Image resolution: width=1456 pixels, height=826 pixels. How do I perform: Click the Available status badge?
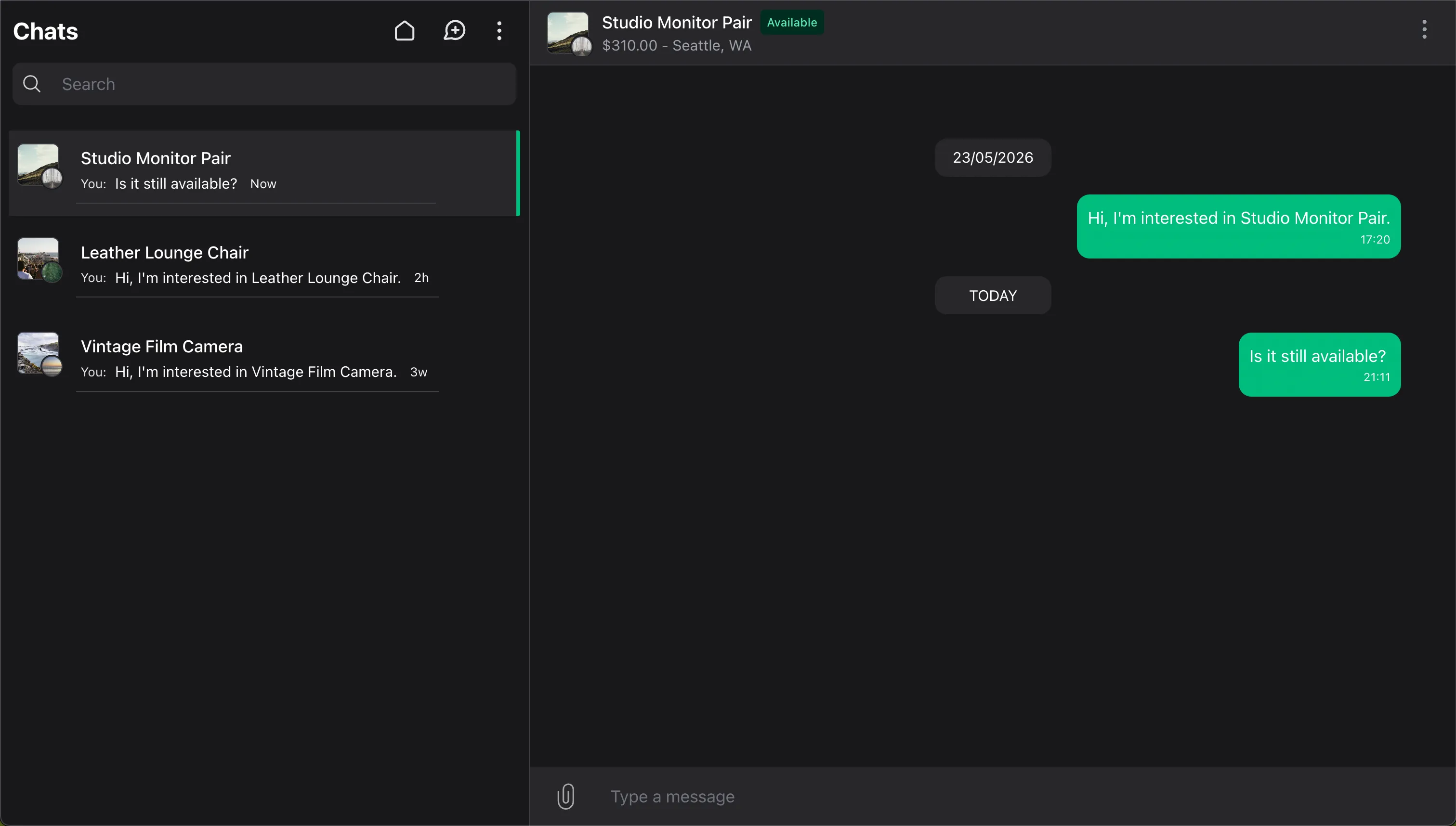click(x=792, y=23)
